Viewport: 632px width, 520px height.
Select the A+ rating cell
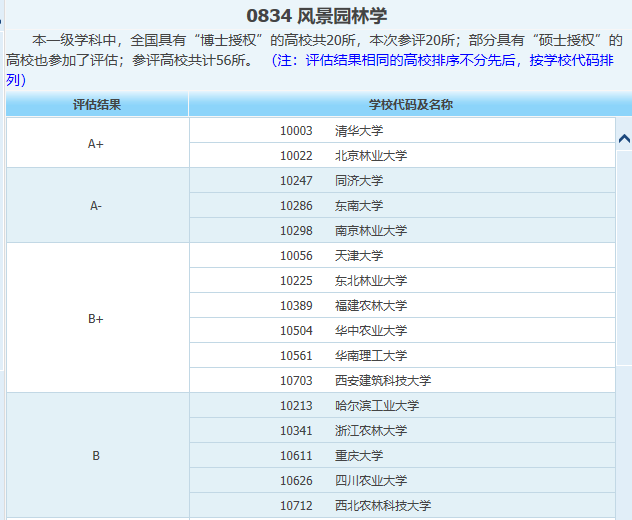click(97, 143)
